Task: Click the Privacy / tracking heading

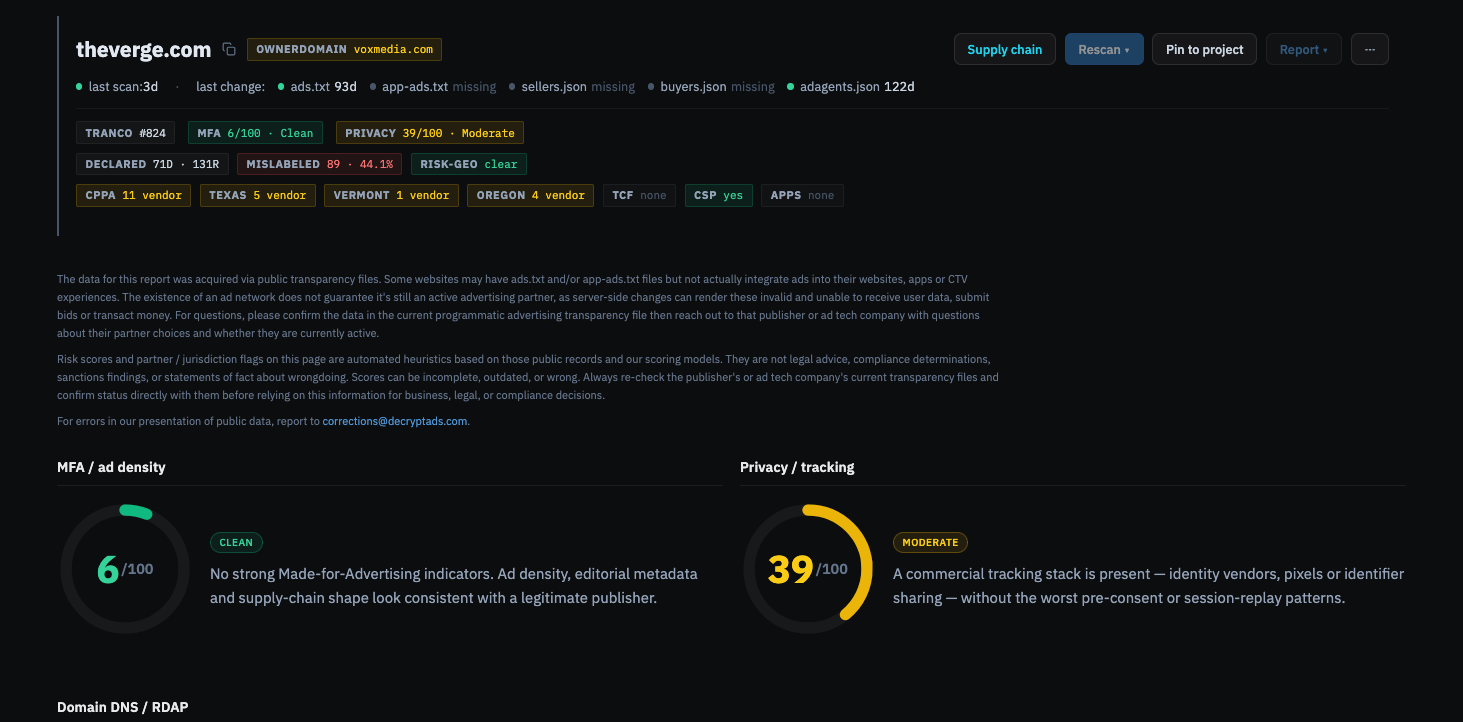Action: (x=797, y=467)
